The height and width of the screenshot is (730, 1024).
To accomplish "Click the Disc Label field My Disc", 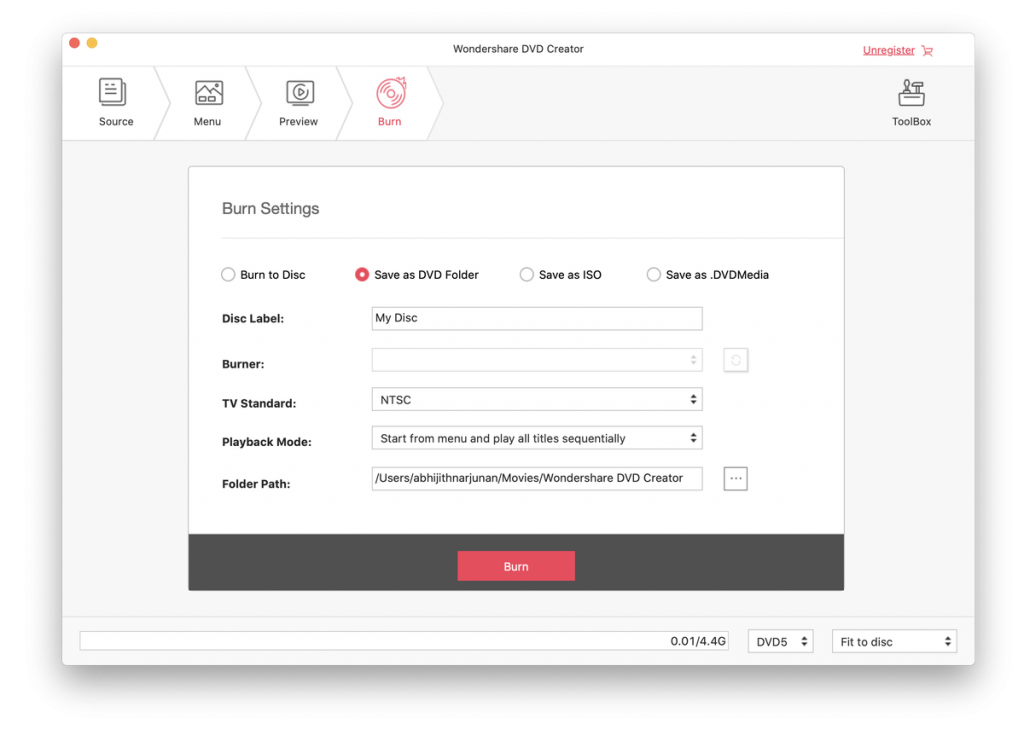I will click(x=537, y=319).
